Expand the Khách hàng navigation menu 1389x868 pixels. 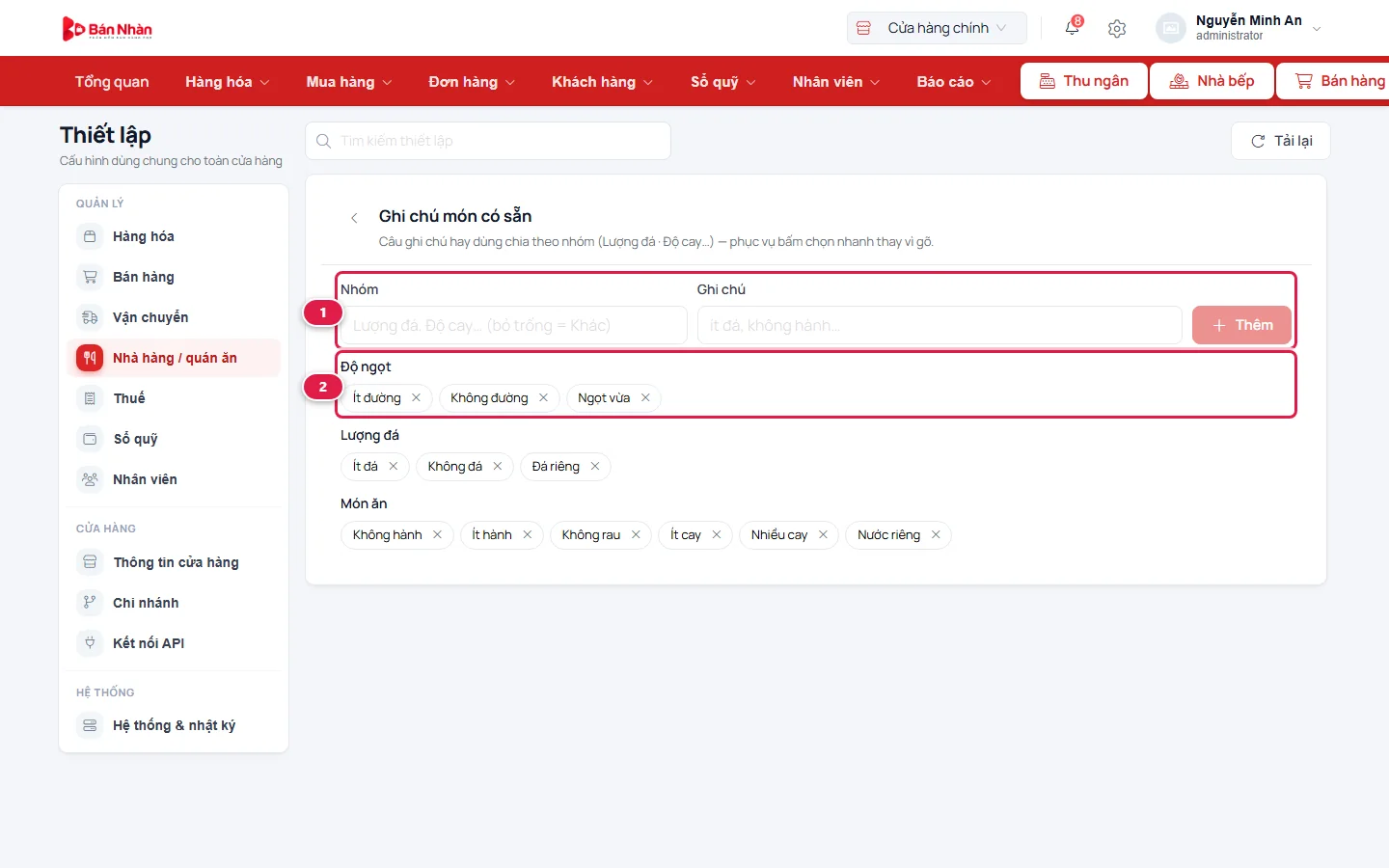pyautogui.click(x=602, y=82)
